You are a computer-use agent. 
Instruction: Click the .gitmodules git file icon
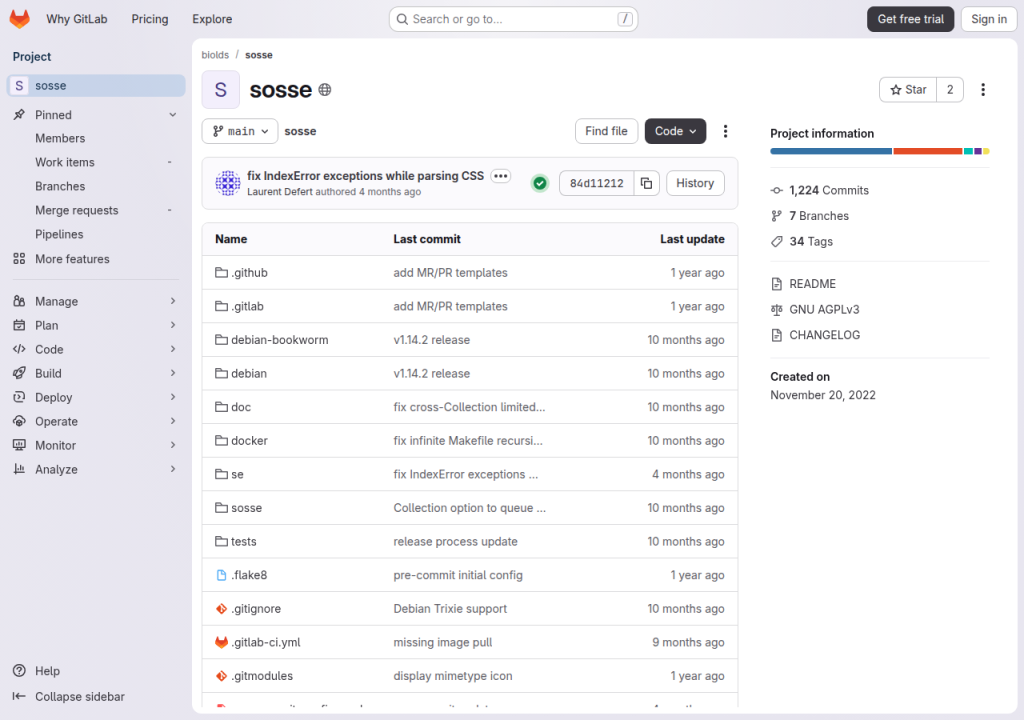coord(221,676)
